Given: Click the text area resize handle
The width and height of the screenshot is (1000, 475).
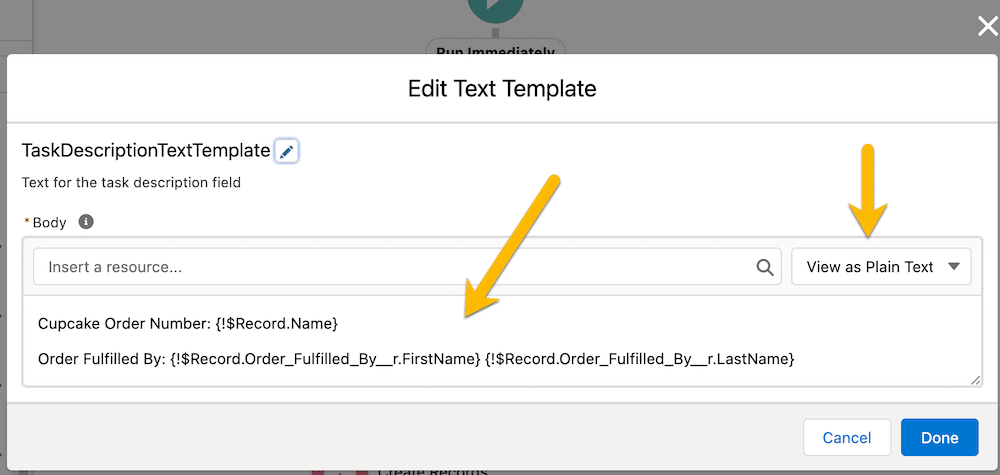Looking at the screenshot, I should (975, 379).
